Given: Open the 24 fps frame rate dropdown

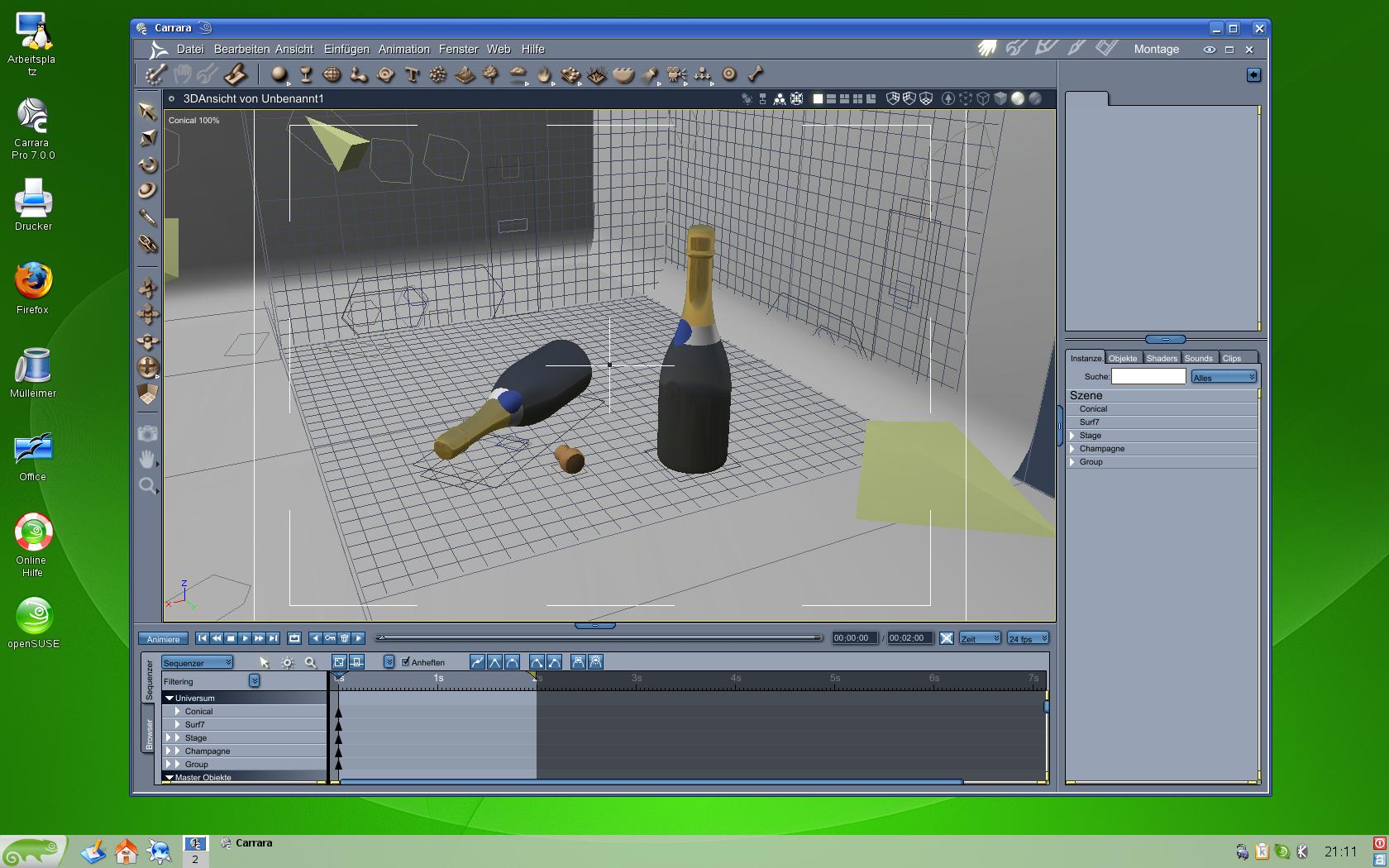Looking at the screenshot, I should tap(1029, 638).
